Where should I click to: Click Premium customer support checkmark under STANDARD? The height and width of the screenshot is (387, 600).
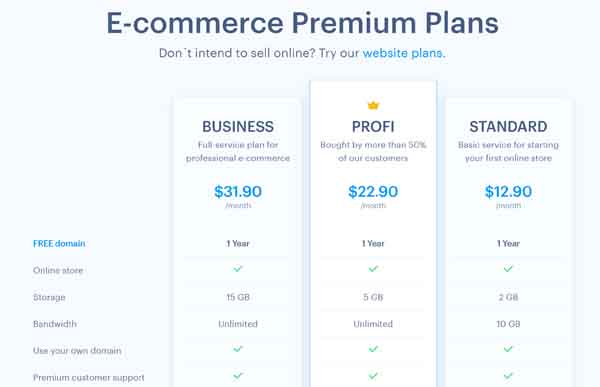pos(508,376)
